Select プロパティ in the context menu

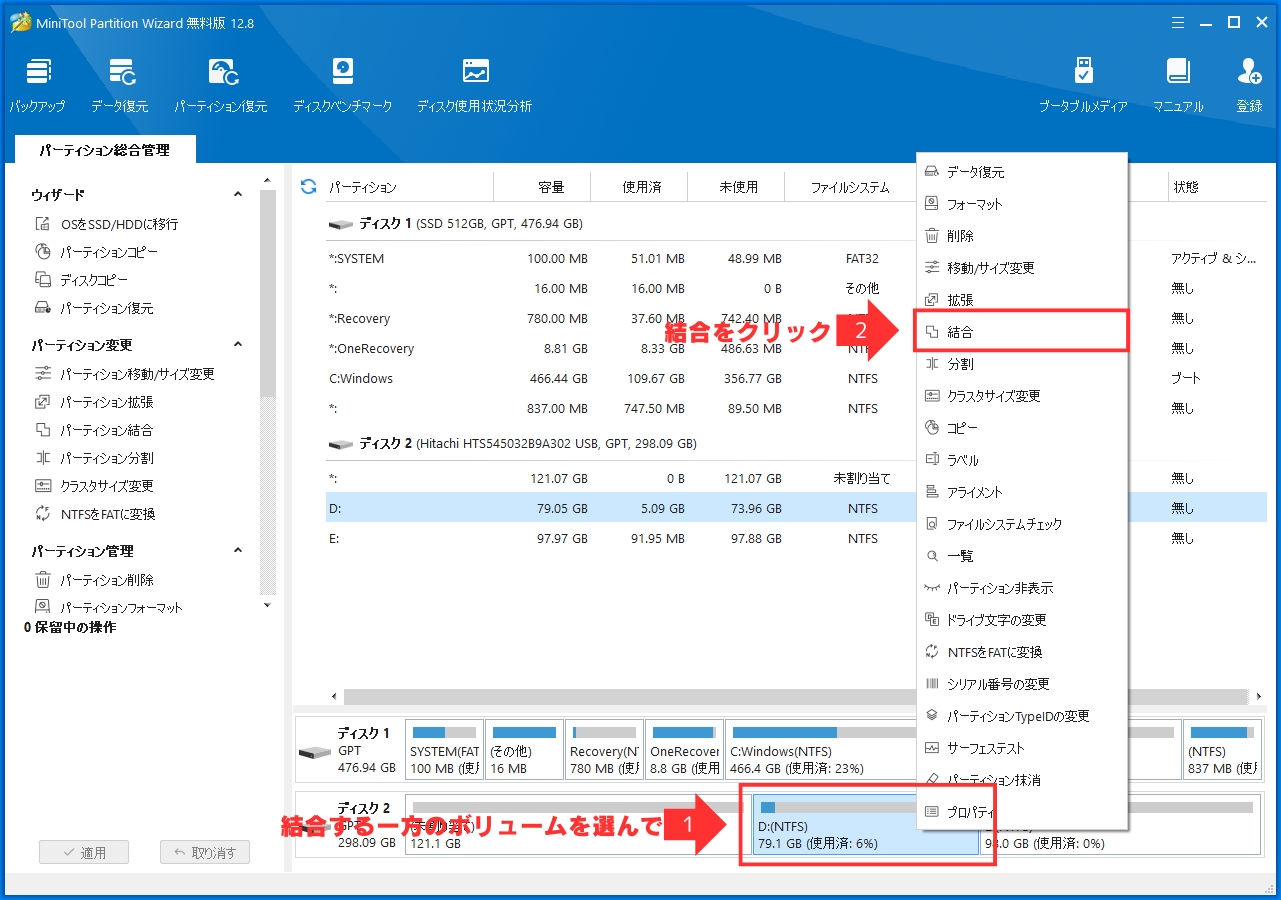tap(1022, 812)
